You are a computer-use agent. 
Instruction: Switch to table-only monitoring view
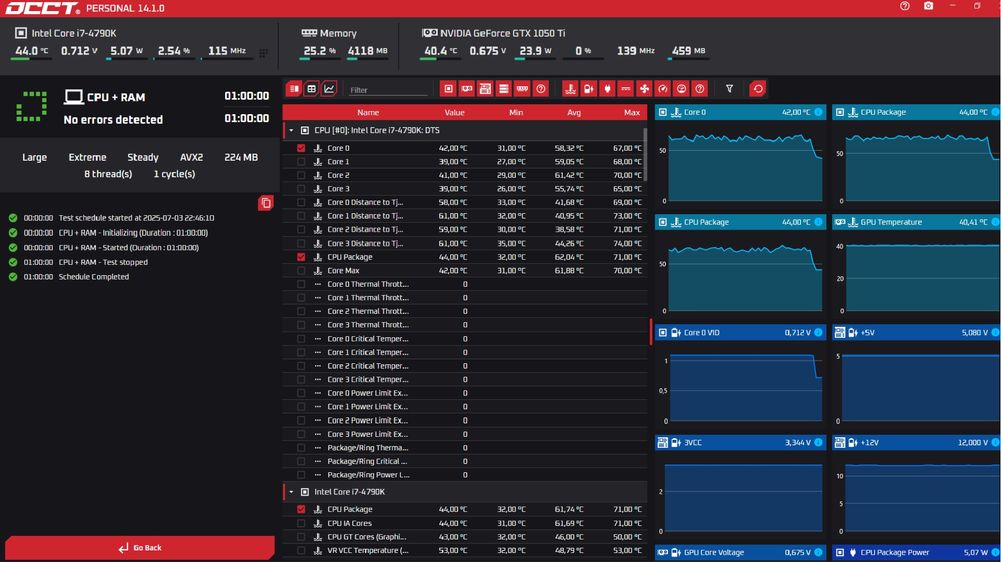[x=312, y=89]
